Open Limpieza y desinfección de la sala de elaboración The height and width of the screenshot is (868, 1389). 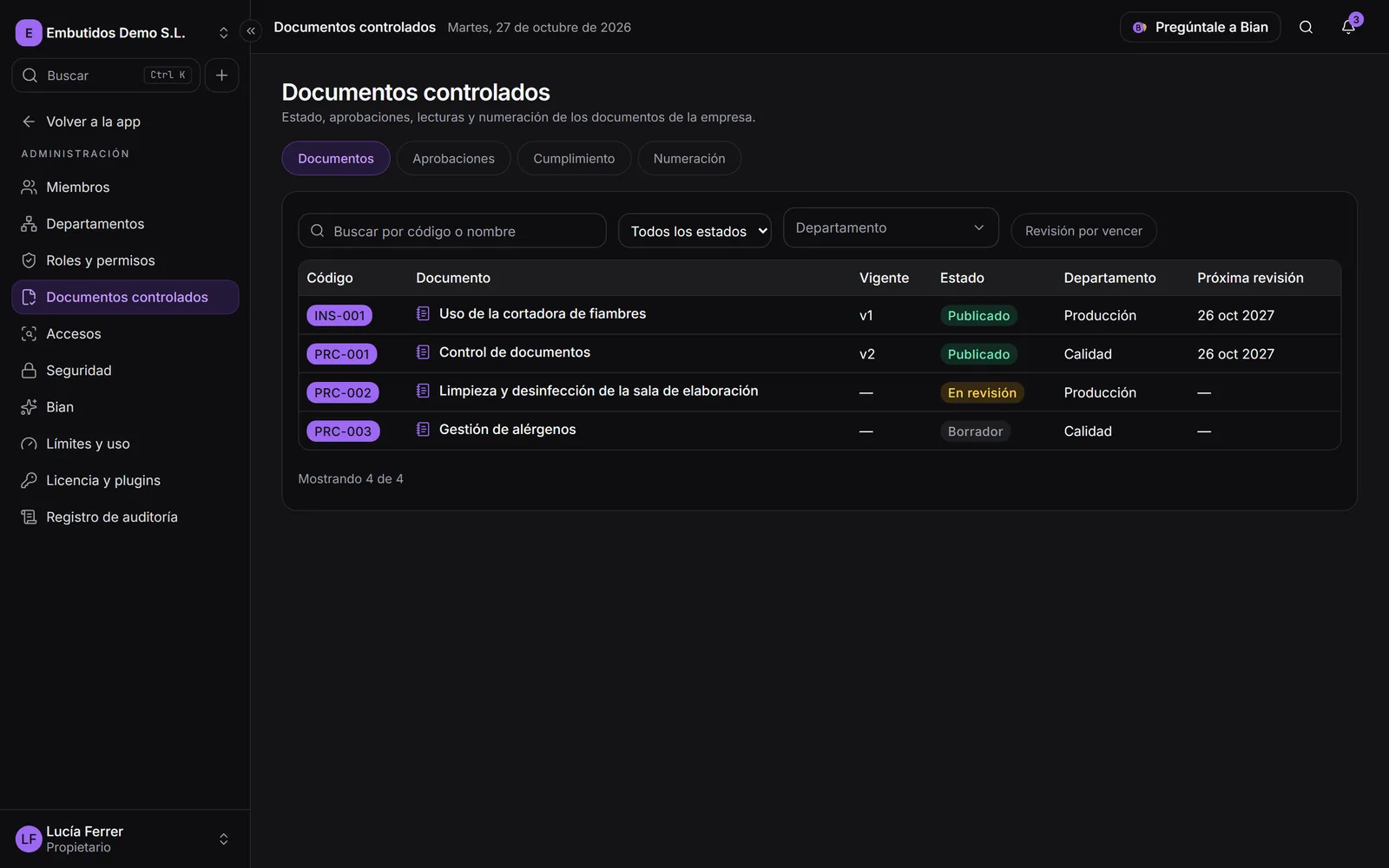[598, 391]
